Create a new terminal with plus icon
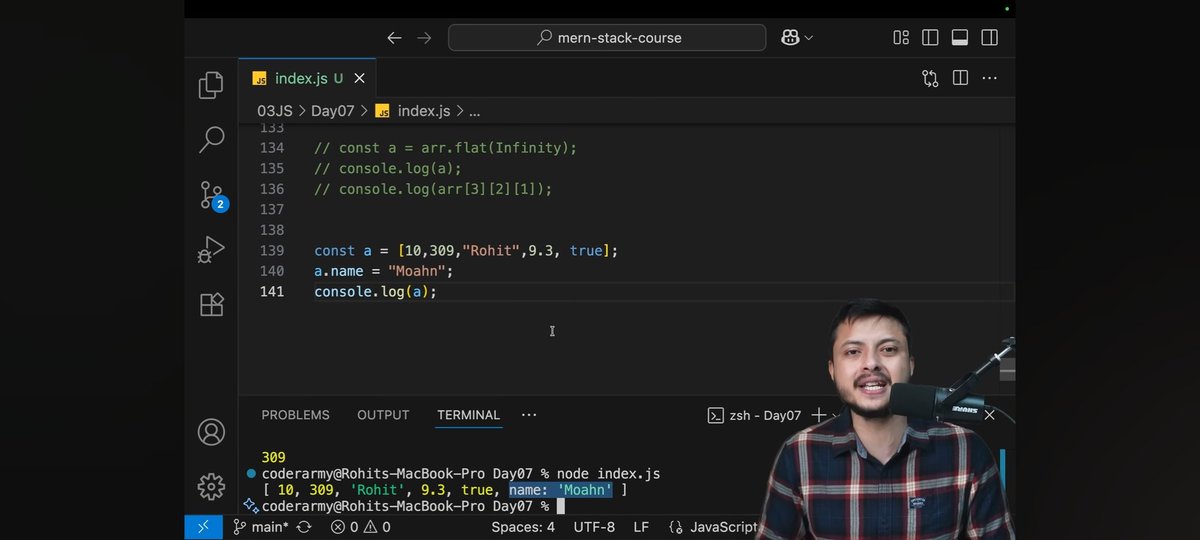Image resolution: width=1200 pixels, height=540 pixels. [x=819, y=415]
